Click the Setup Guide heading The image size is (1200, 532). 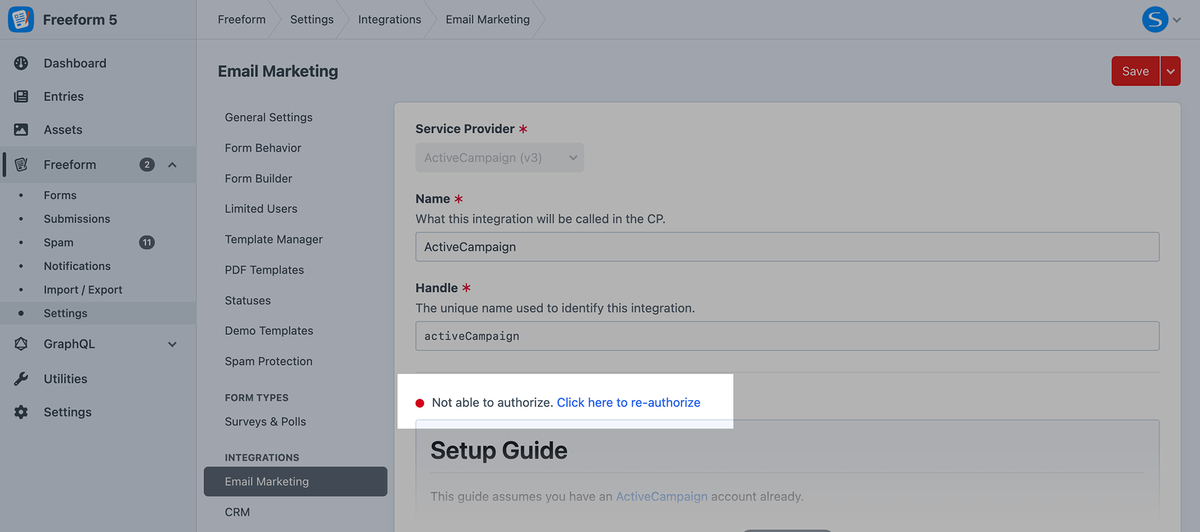[x=499, y=450]
